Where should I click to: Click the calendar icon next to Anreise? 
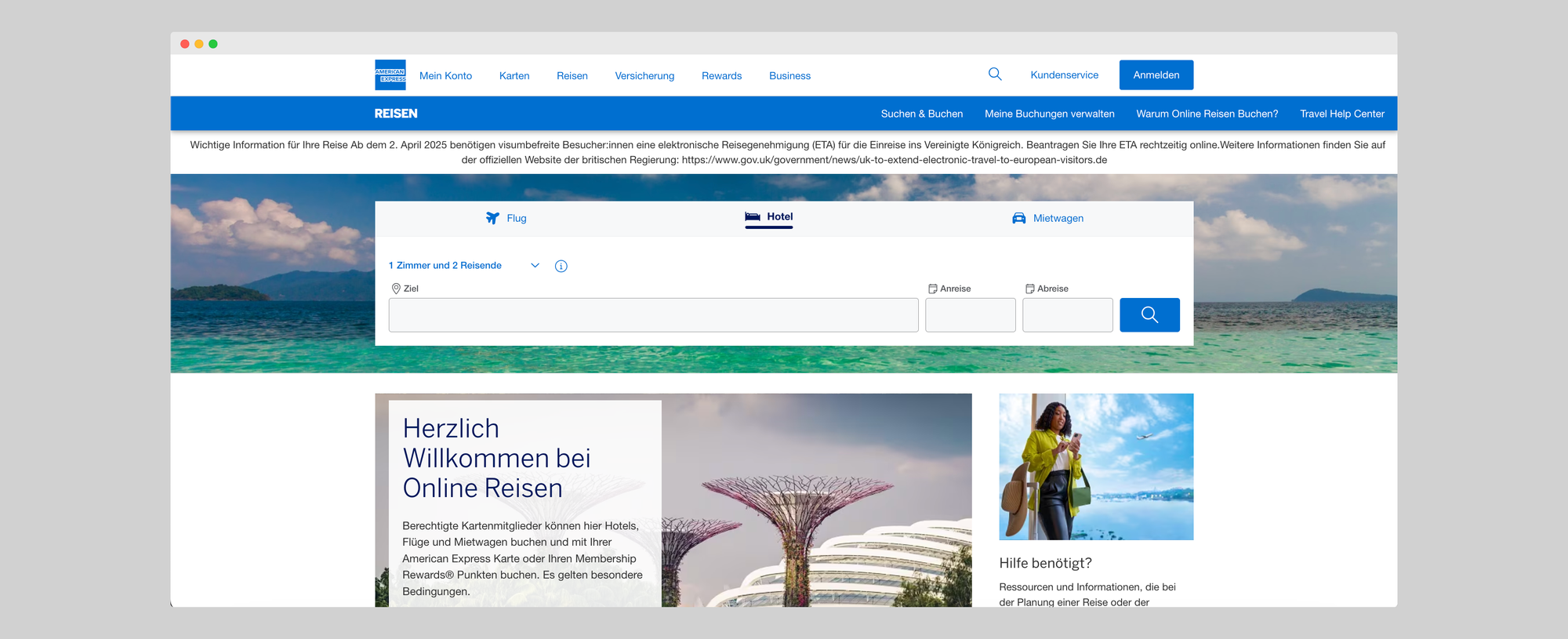pyautogui.click(x=933, y=289)
